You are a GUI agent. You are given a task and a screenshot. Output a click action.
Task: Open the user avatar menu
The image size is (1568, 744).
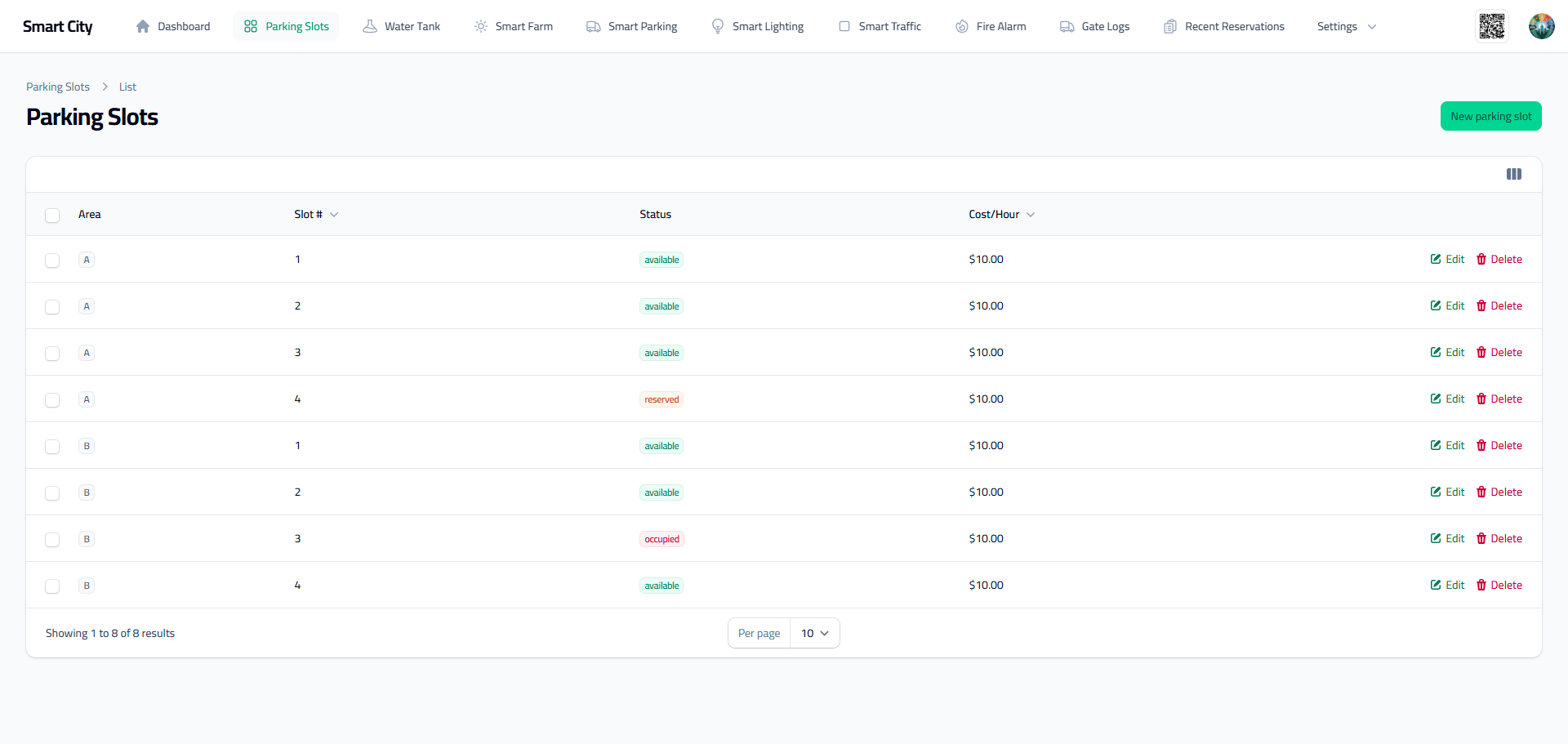click(1542, 26)
